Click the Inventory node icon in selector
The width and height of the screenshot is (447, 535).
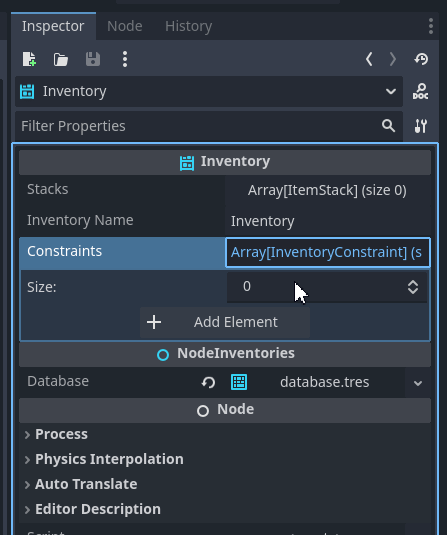pyautogui.click(x=27, y=91)
